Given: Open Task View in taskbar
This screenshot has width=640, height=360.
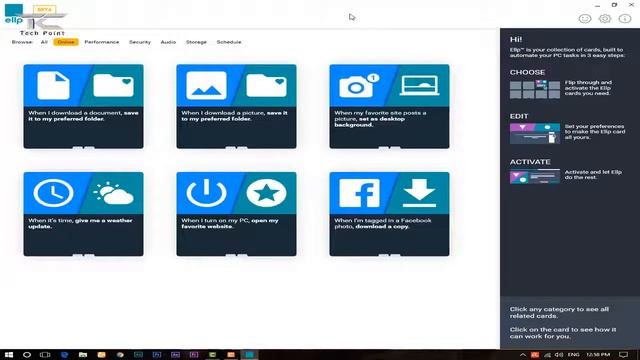Looking at the screenshot, I should pyautogui.click(x=45, y=354).
